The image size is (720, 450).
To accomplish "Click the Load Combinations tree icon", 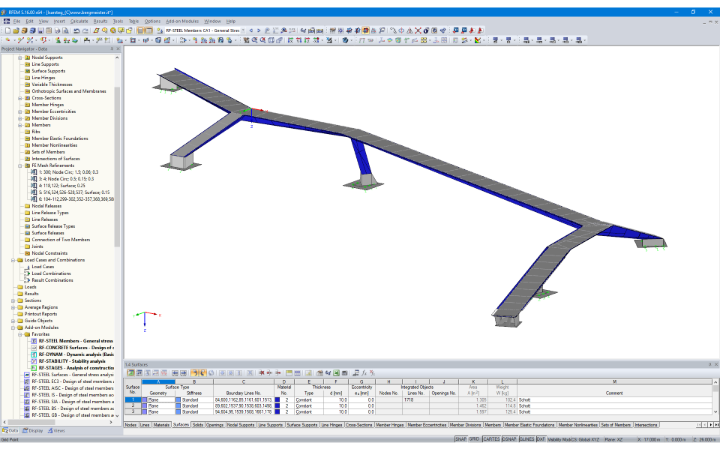I will (27, 273).
